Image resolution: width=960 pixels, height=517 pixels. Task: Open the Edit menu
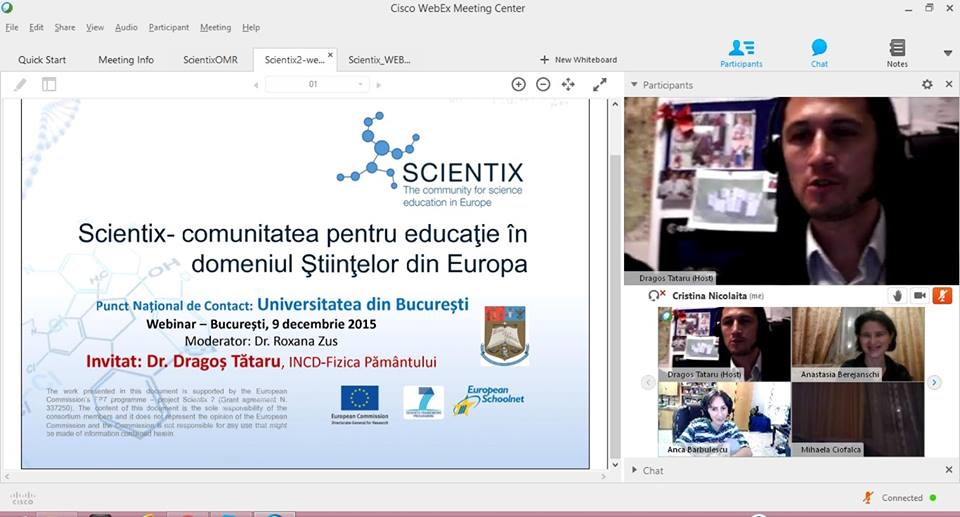pos(36,28)
